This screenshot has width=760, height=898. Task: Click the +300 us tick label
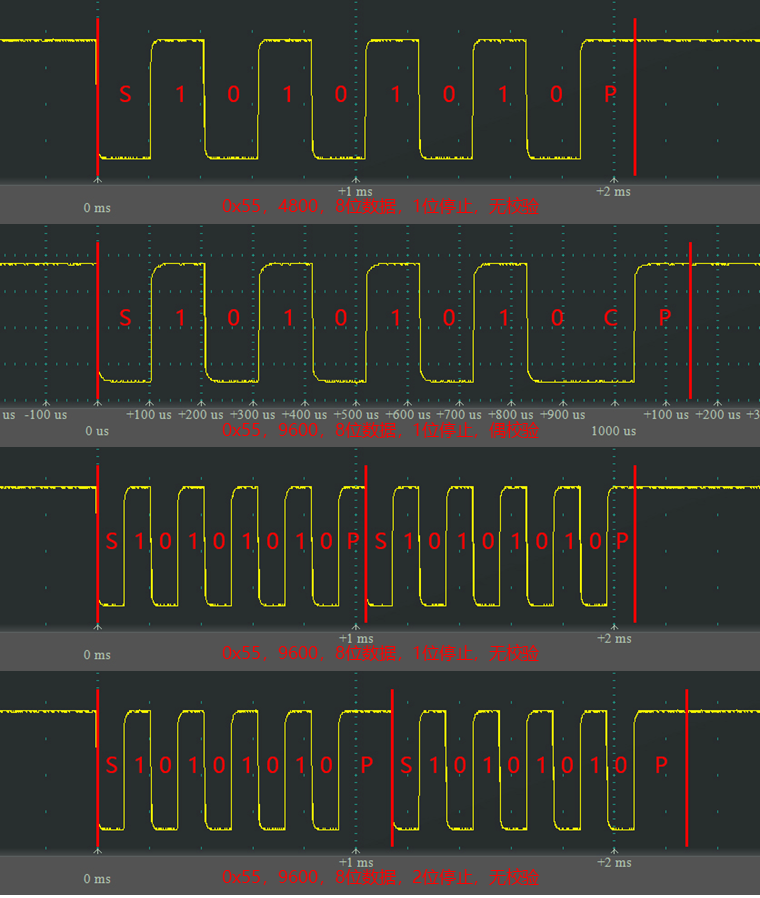tap(253, 414)
